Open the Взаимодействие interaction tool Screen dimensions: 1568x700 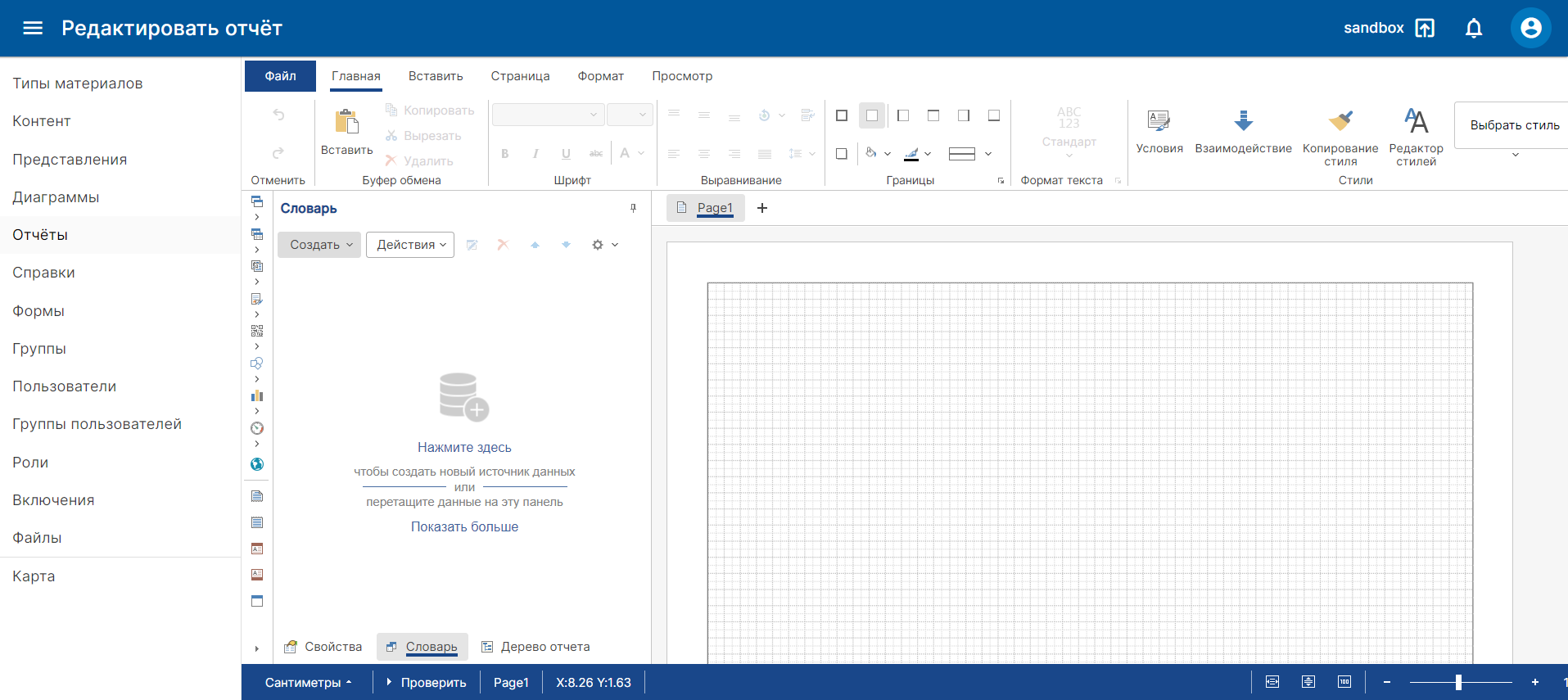[x=1243, y=131]
